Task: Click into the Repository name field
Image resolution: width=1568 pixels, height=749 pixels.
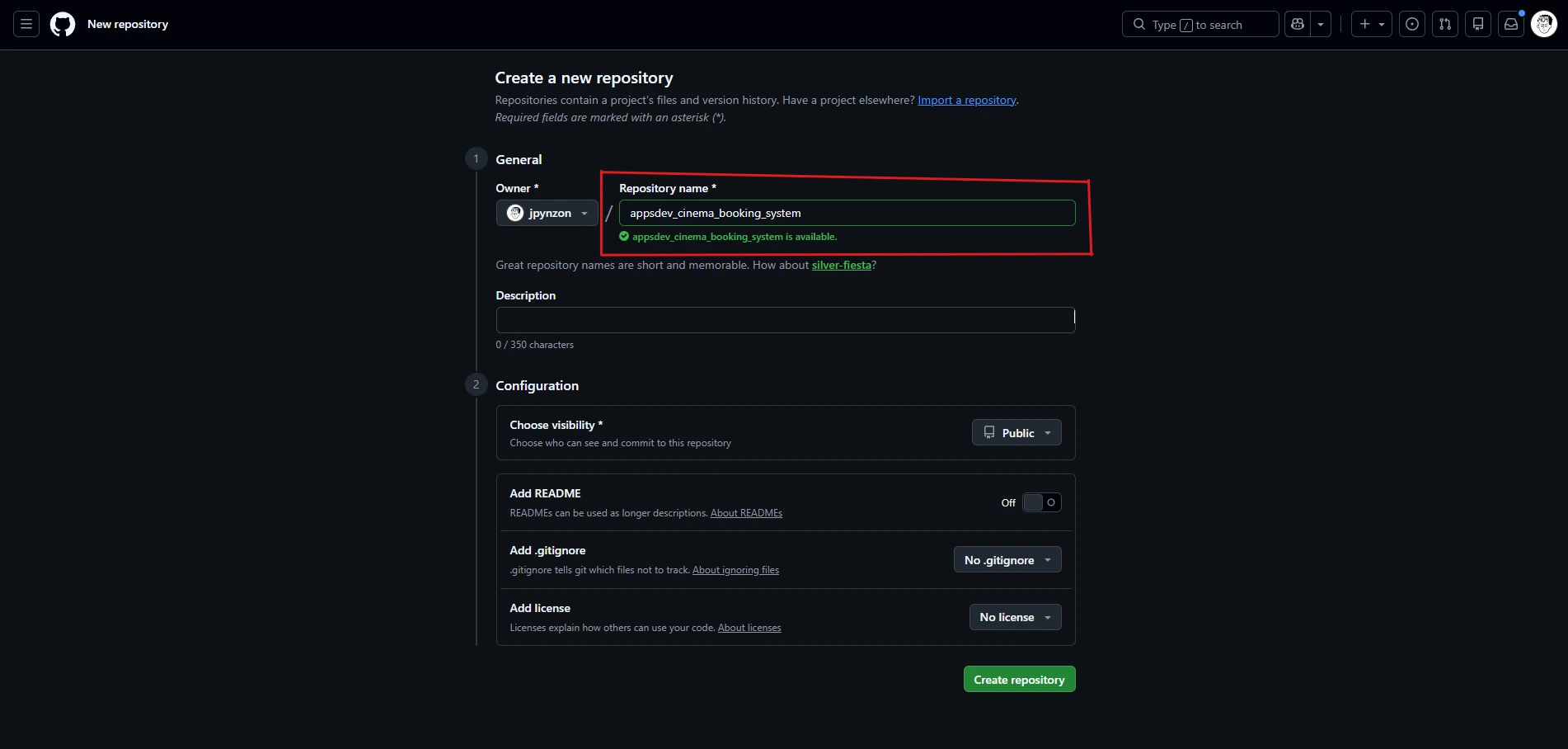Action: (x=847, y=213)
